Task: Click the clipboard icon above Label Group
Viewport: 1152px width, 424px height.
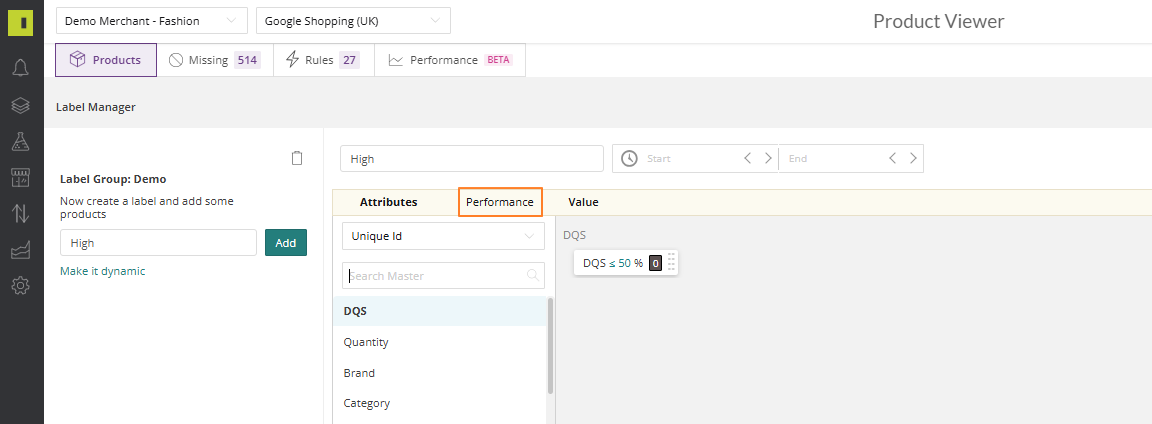Action: pyautogui.click(x=297, y=158)
